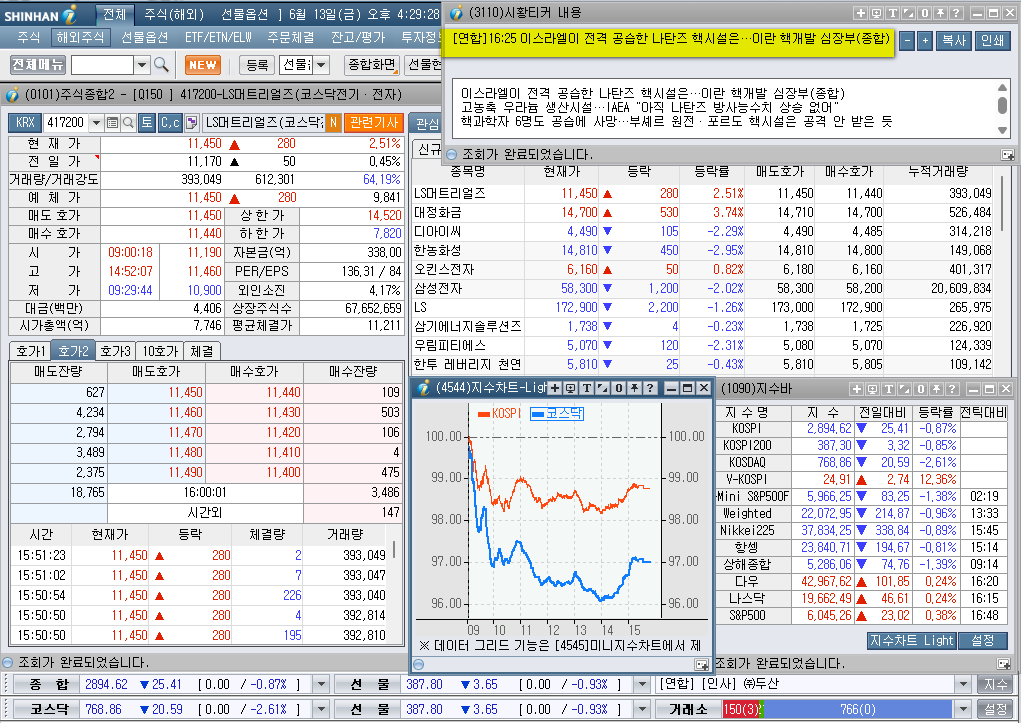Click the screen-capture icon in 지수바 title bar
The height and width of the screenshot is (723, 1021).
(x=873, y=389)
